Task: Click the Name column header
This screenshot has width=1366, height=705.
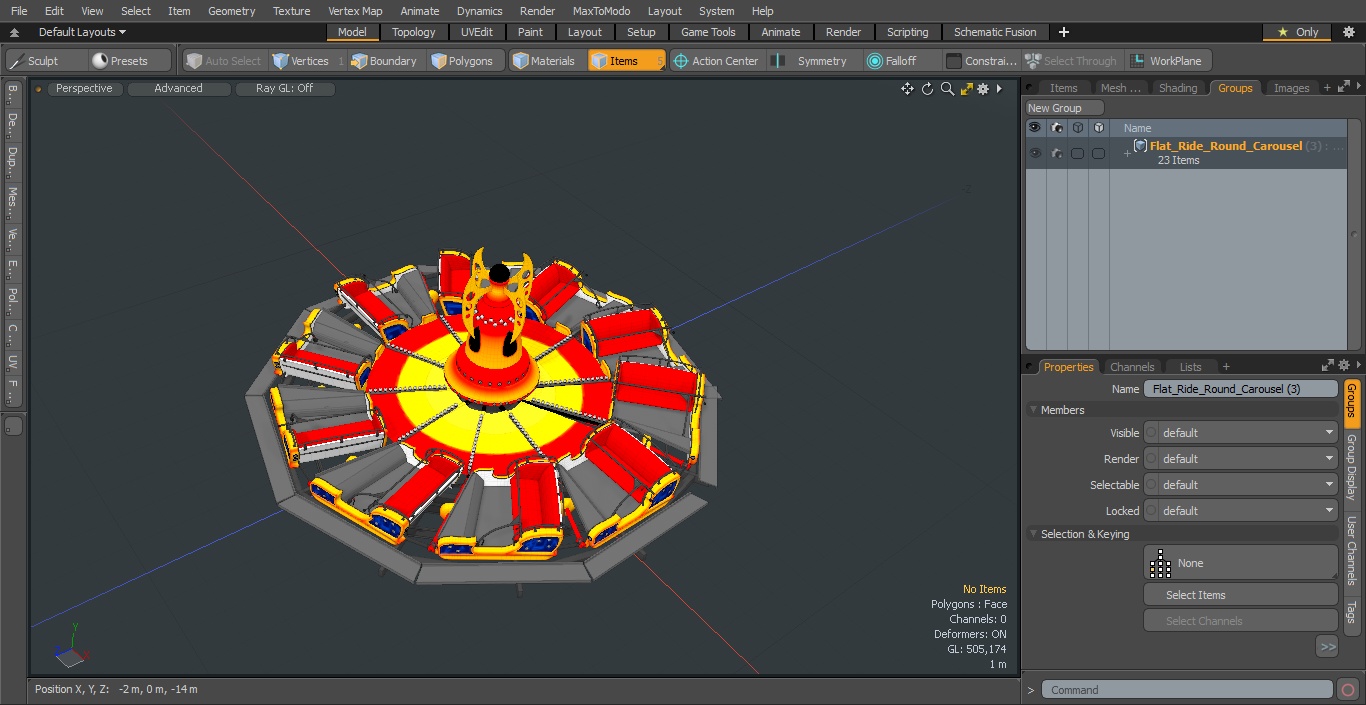Action: (1137, 128)
